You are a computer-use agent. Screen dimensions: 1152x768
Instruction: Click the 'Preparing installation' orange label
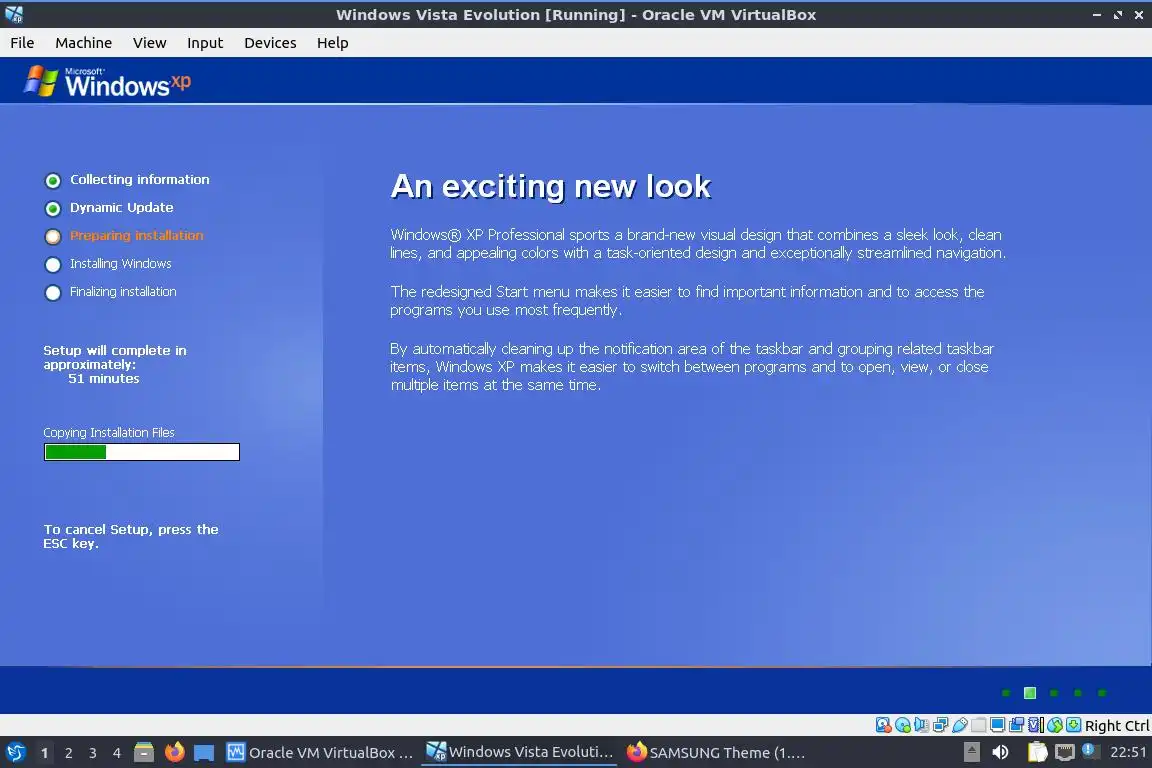tap(137, 235)
